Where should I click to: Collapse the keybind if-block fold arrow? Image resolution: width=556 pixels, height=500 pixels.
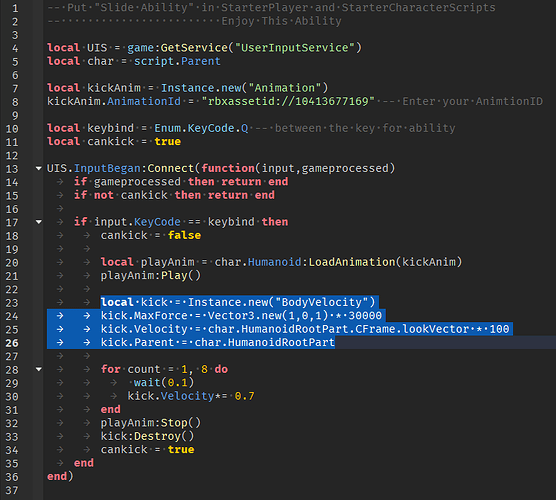pos(39,222)
